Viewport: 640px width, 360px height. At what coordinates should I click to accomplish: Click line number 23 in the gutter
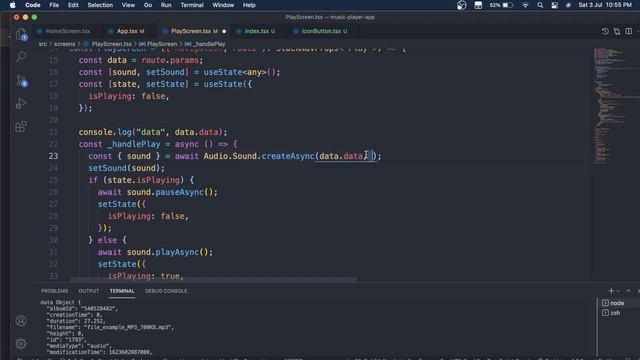(x=53, y=156)
